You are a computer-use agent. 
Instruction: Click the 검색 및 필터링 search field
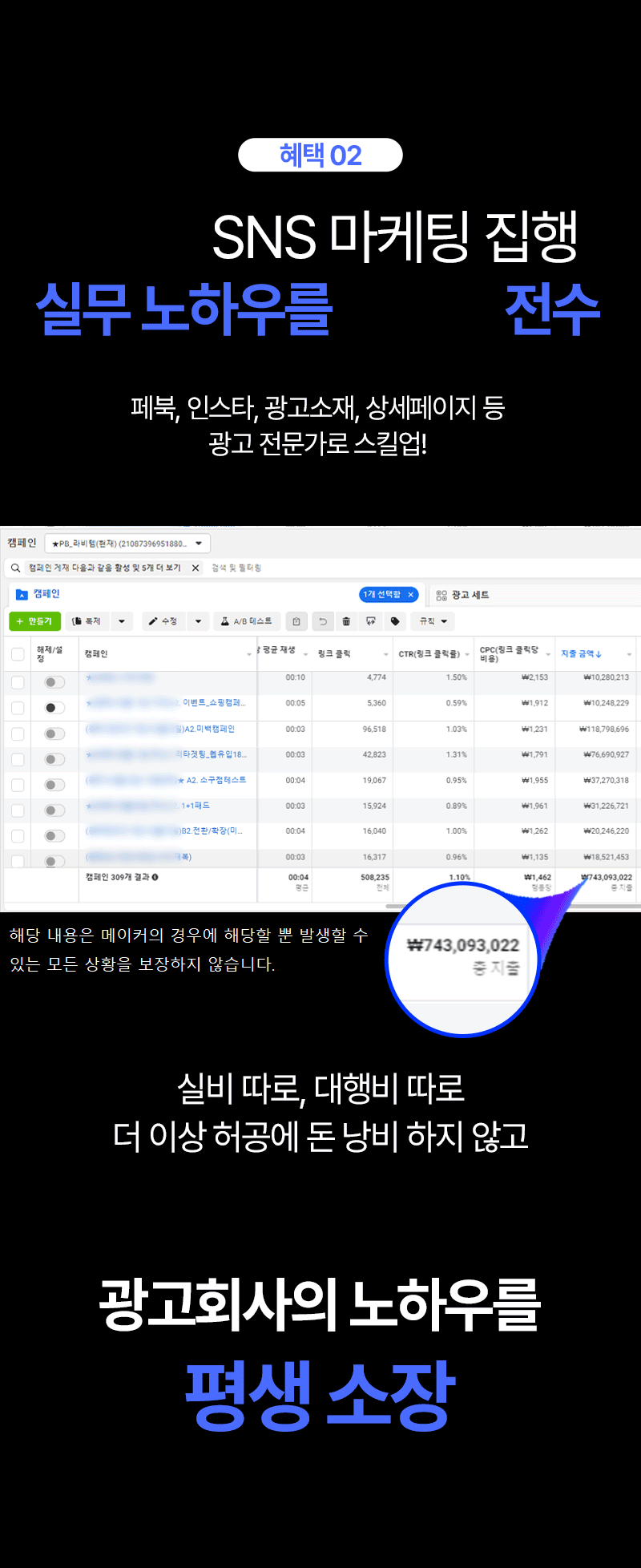237,568
